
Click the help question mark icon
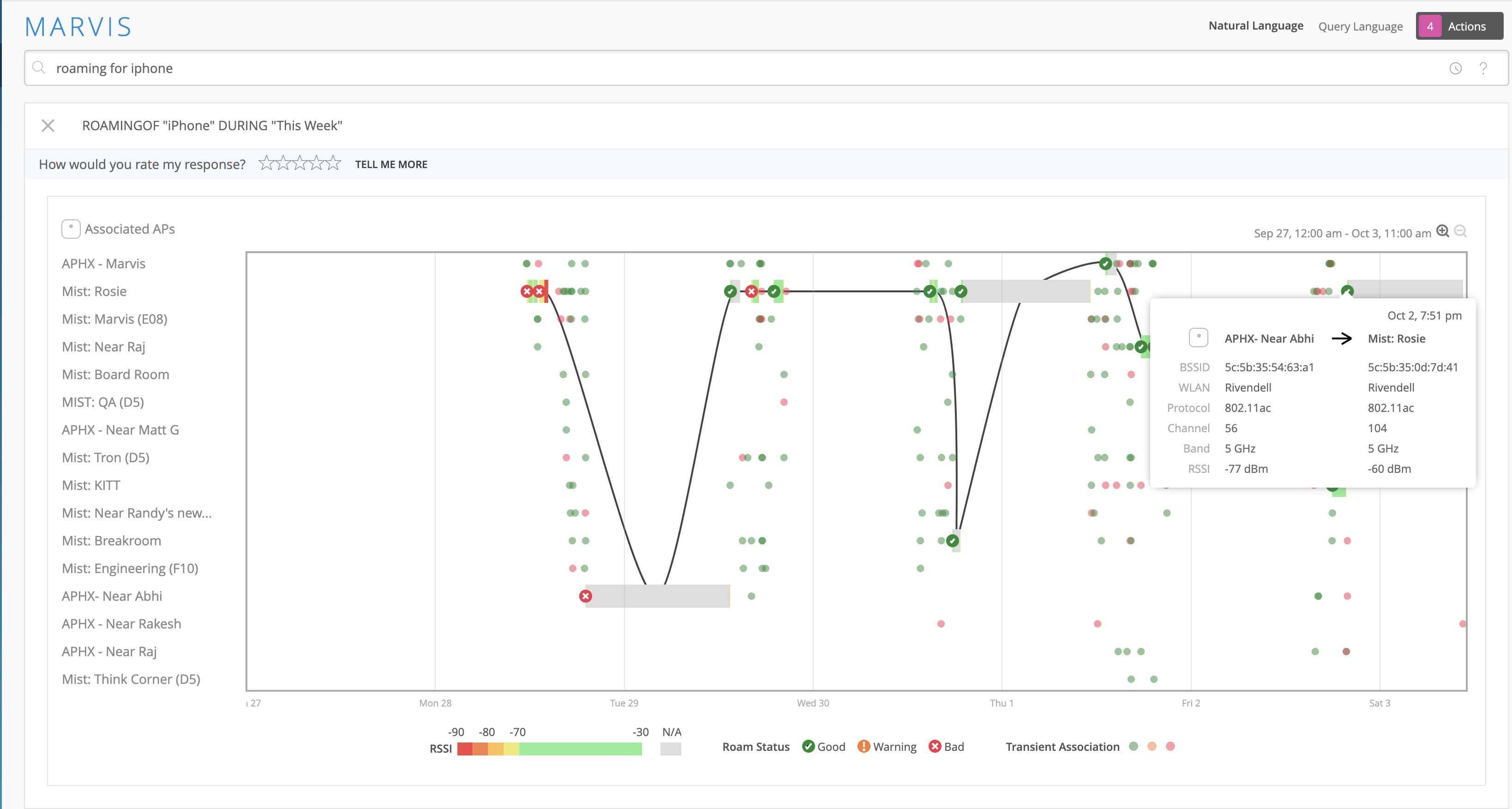tap(1482, 69)
